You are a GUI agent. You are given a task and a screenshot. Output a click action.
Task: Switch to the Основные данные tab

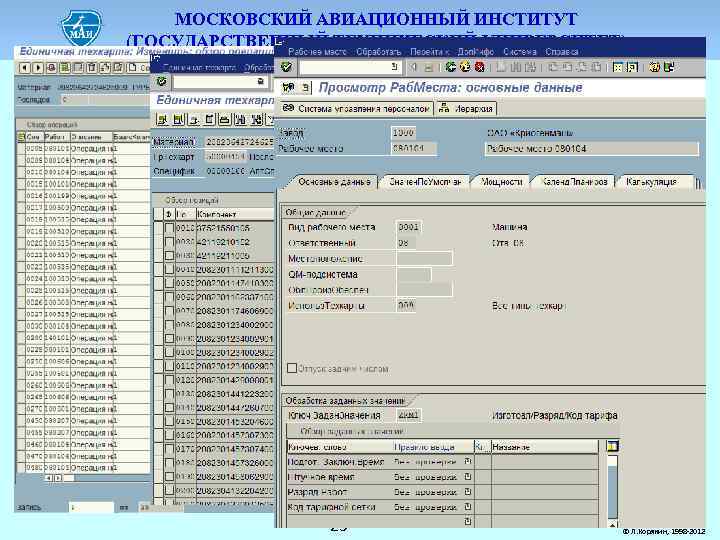pos(334,182)
